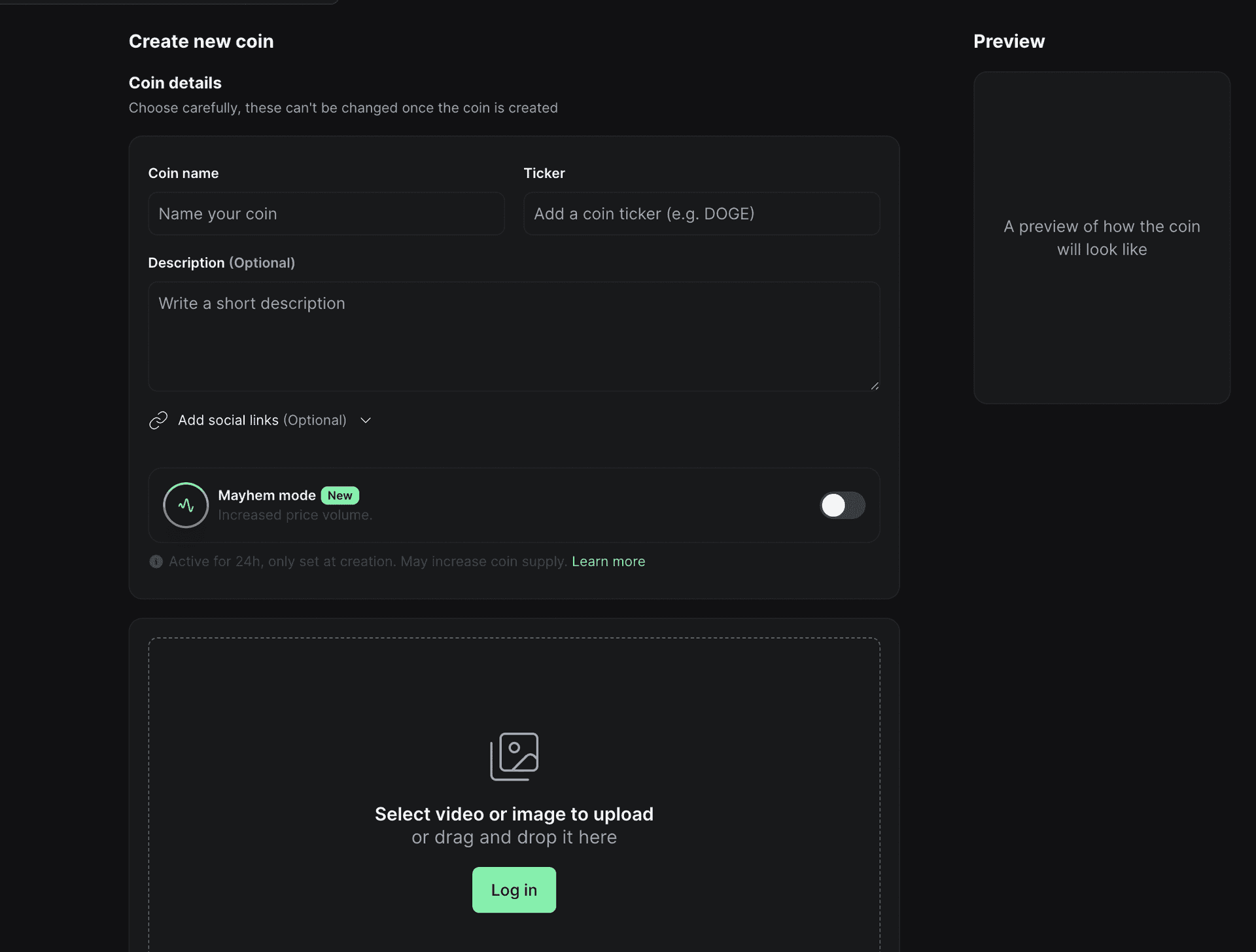Viewport: 1256px width, 952px height.
Task: Enable Mayhem mode
Action: click(x=843, y=505)
